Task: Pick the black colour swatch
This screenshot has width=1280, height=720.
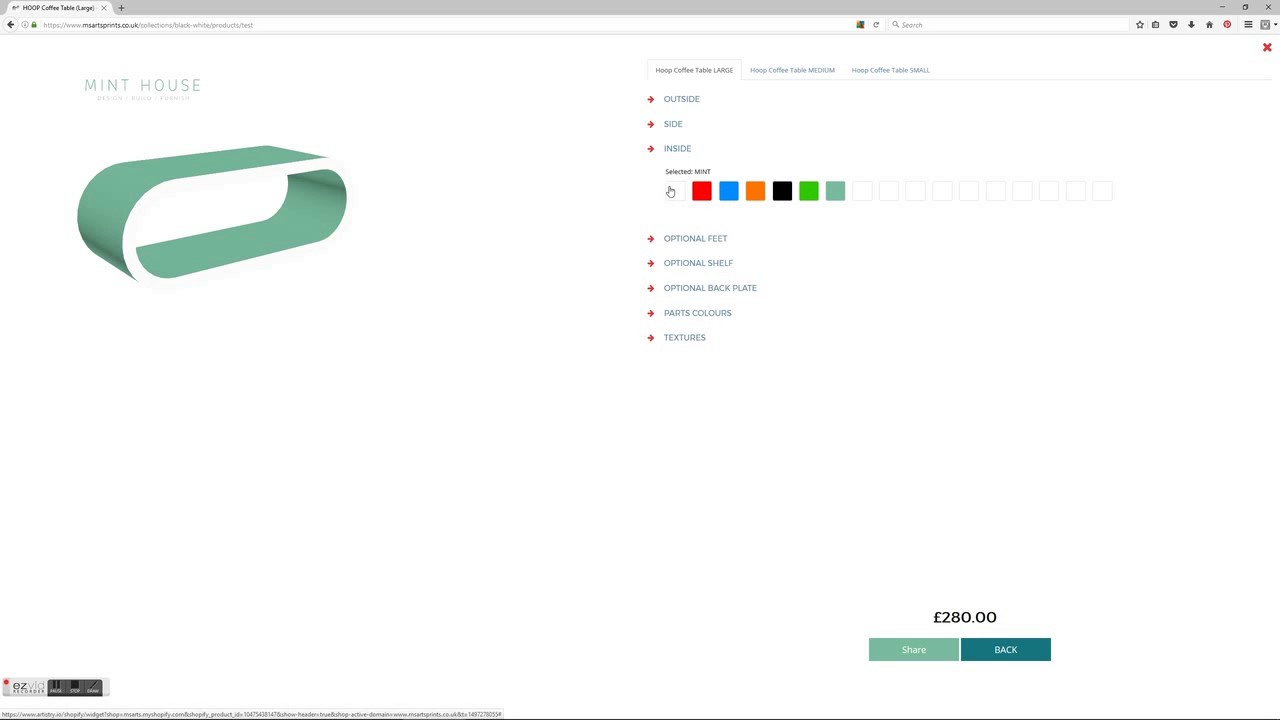Action: (782, 191)
